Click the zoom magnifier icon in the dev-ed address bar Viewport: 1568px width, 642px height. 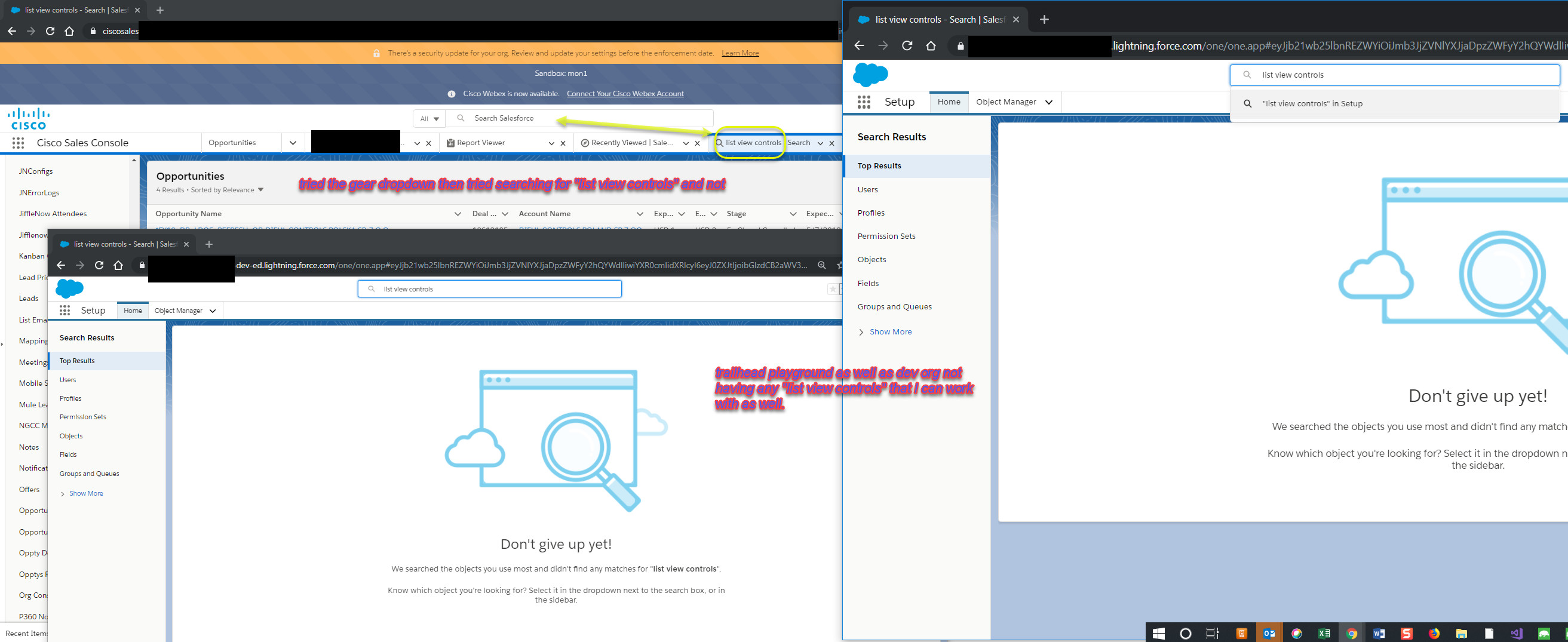pos(822,265)
